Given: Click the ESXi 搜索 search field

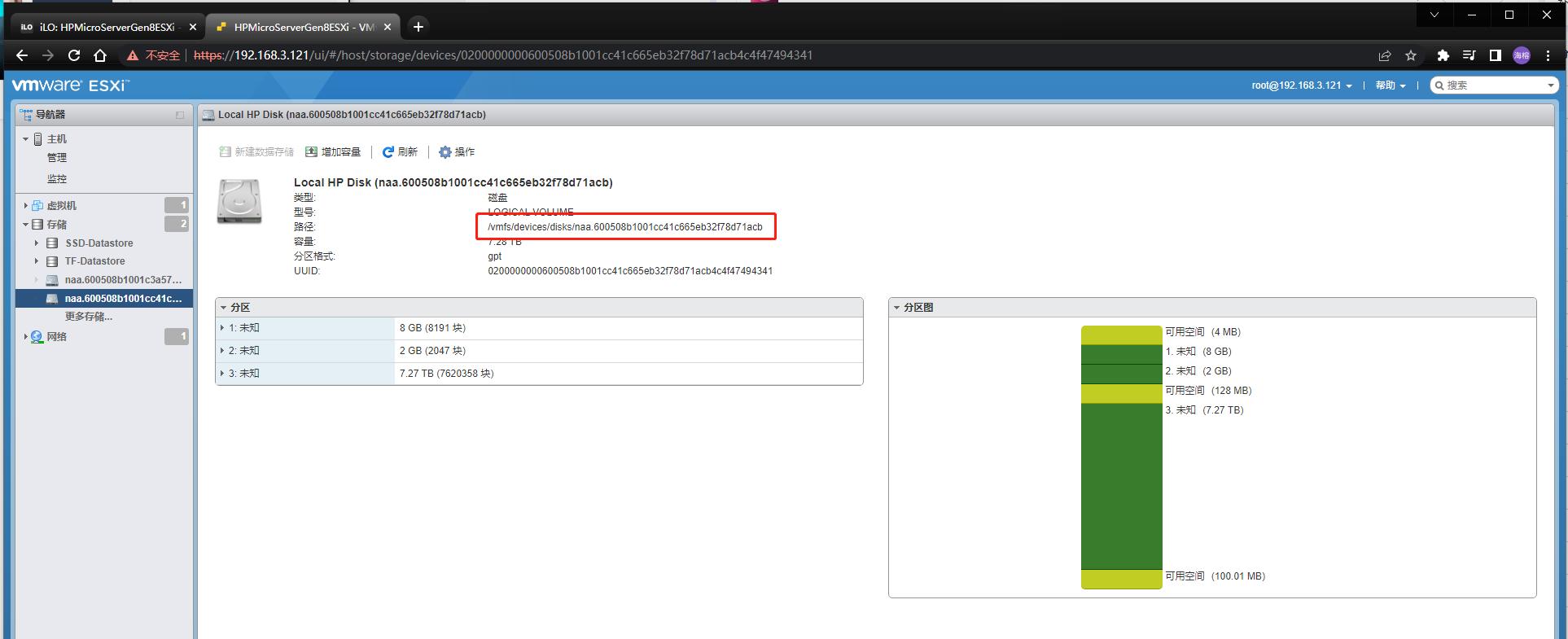Looking at the screenshot, I should [1494, 85].
